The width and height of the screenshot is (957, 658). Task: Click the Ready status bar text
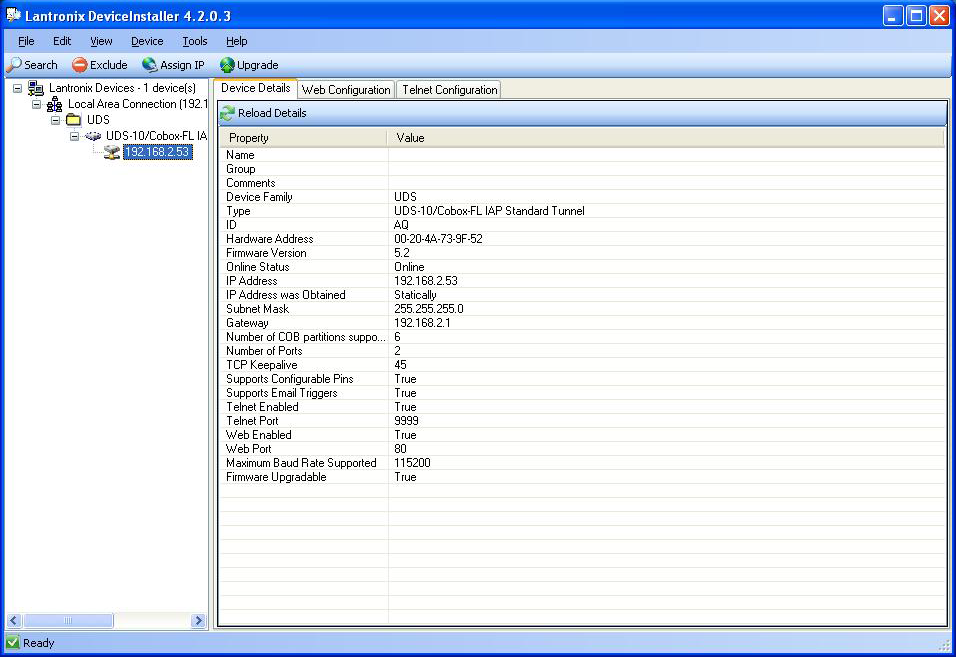click(x=38, y=643)
